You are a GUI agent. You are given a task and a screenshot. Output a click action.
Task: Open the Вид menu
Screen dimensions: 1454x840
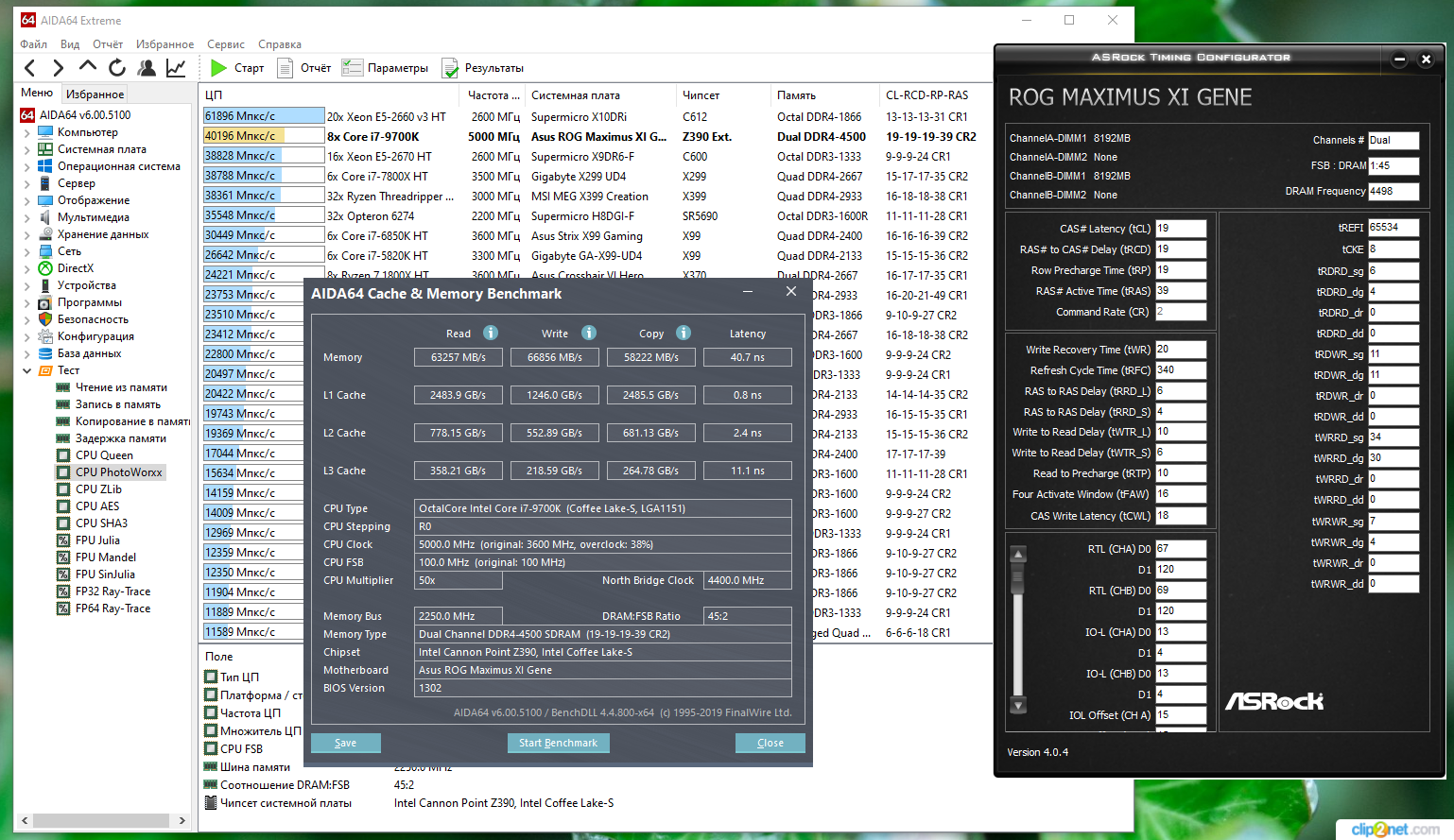pyautogui.click(x=70, y=44)
